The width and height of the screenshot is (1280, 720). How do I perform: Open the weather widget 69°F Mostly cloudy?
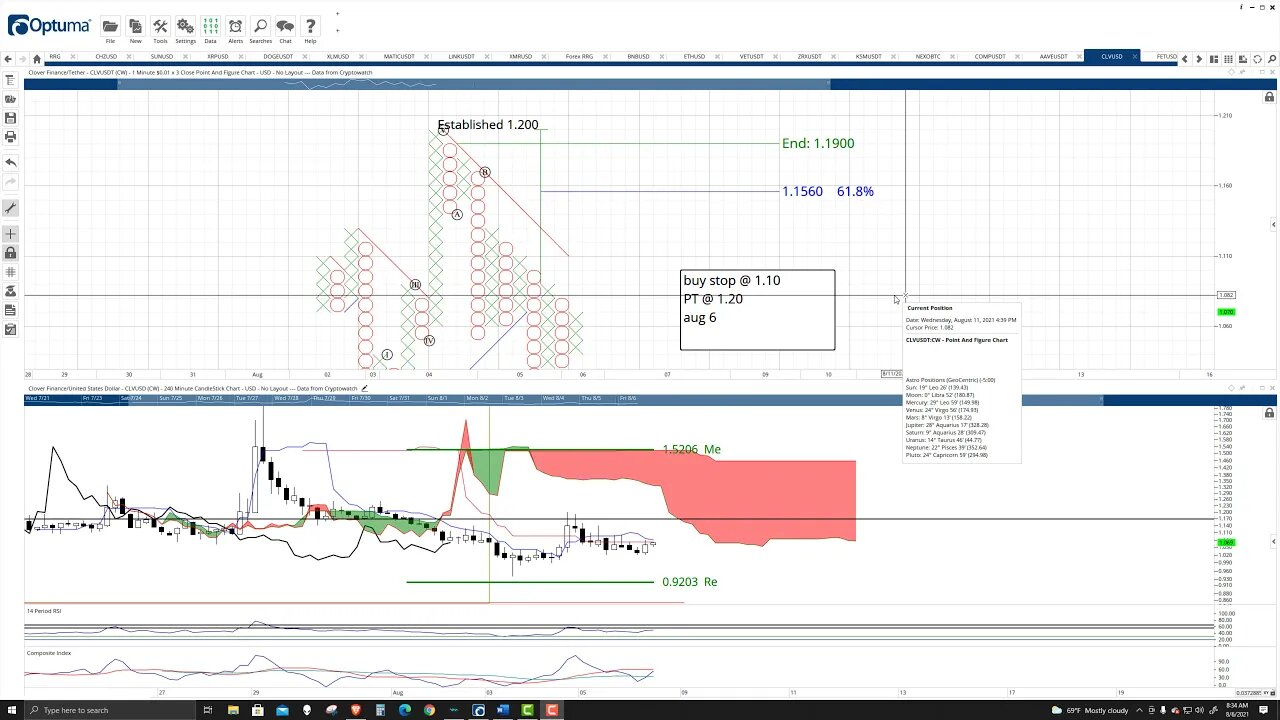point(1088,710)
